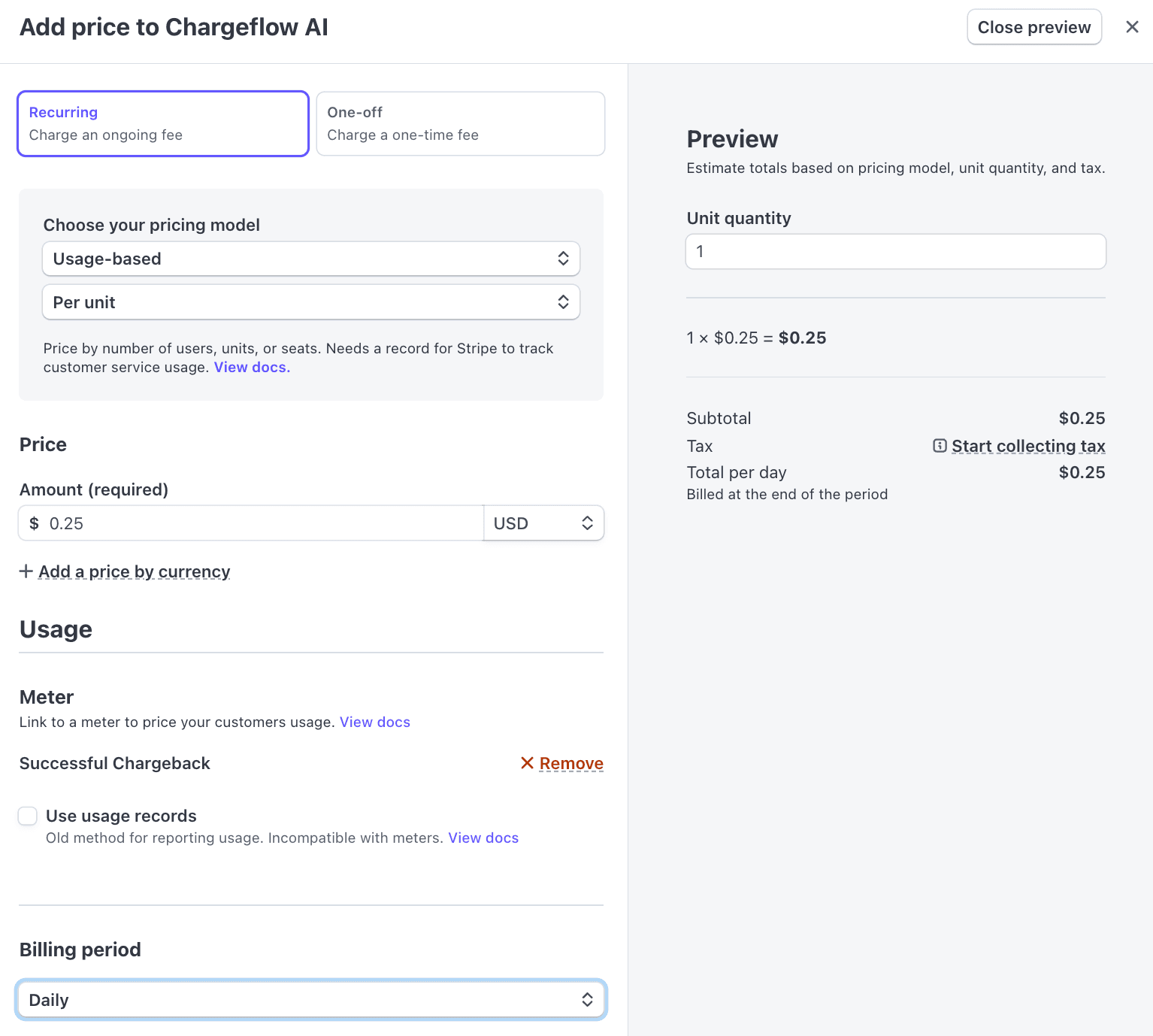The height and width of the screenshot is (1036, 1153).
Task: Open View docs link under pricing model
Action: 252,368
